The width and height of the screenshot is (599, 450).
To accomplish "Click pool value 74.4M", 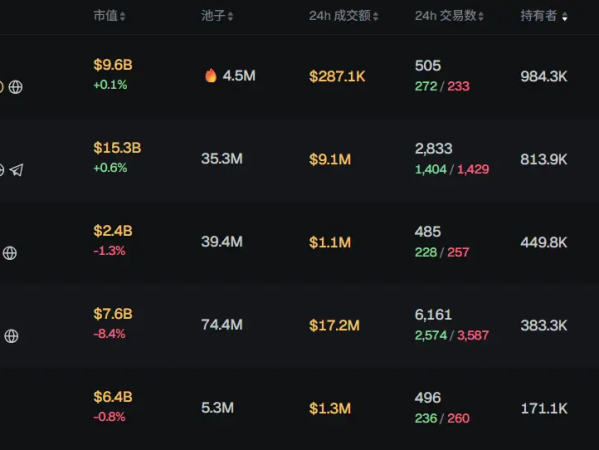I will pos(222,325).
